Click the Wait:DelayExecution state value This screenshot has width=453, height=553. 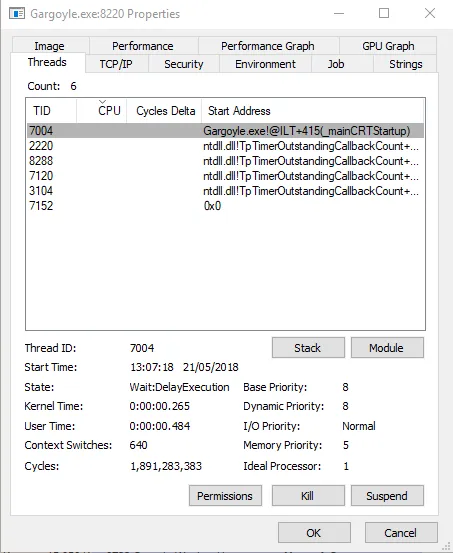[x=179, y=387]
